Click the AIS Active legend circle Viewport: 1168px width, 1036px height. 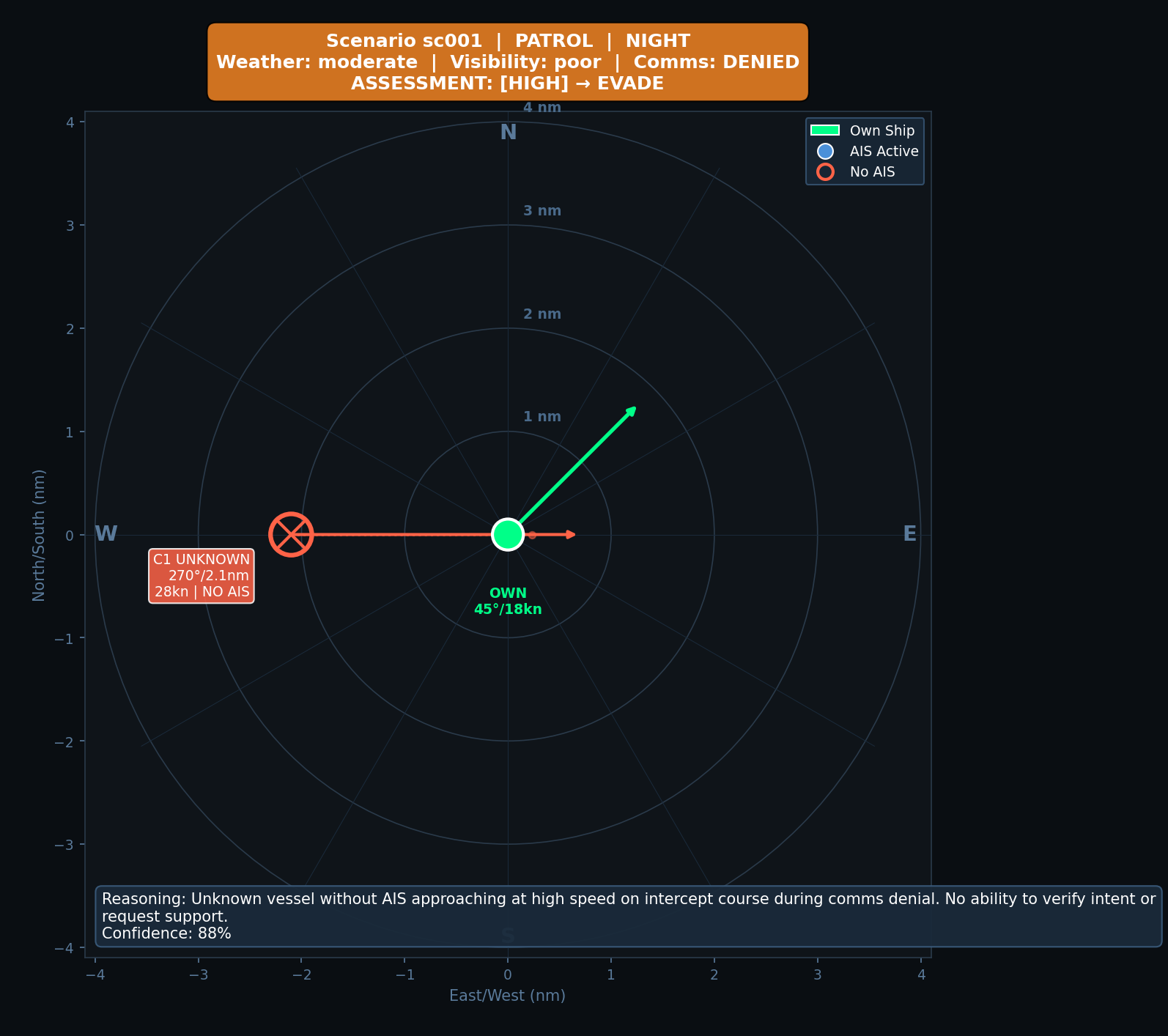tap(825, 152)
